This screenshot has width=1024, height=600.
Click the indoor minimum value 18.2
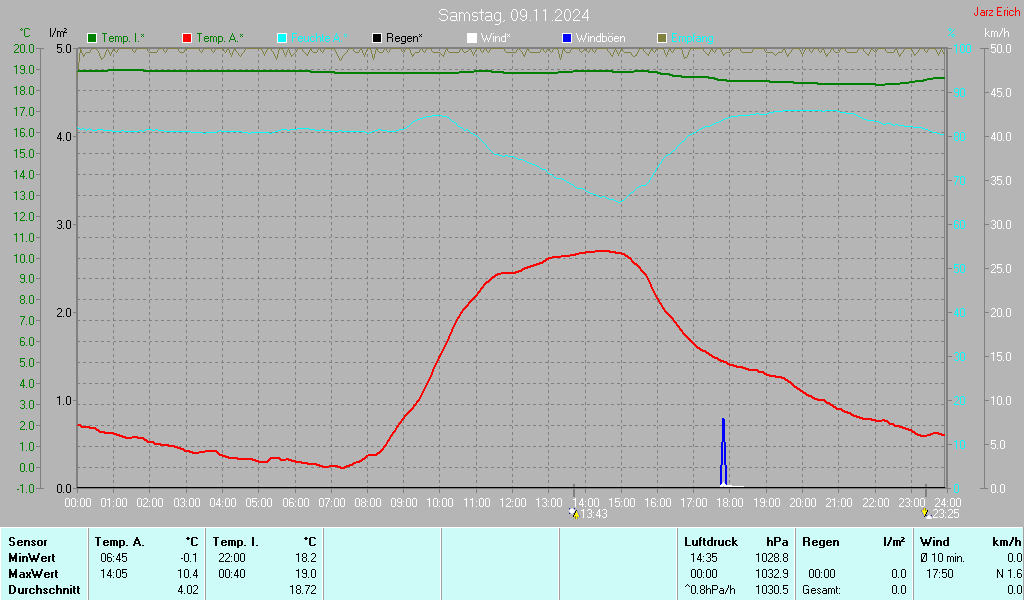306,558
